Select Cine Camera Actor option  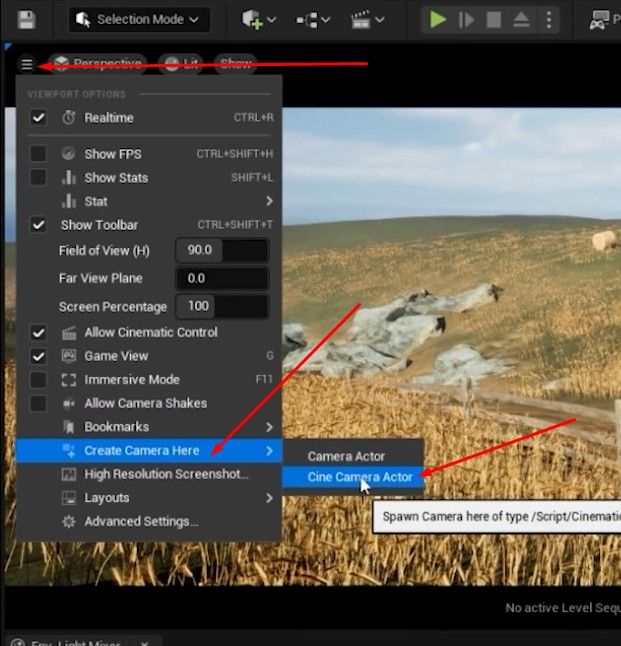353,477
